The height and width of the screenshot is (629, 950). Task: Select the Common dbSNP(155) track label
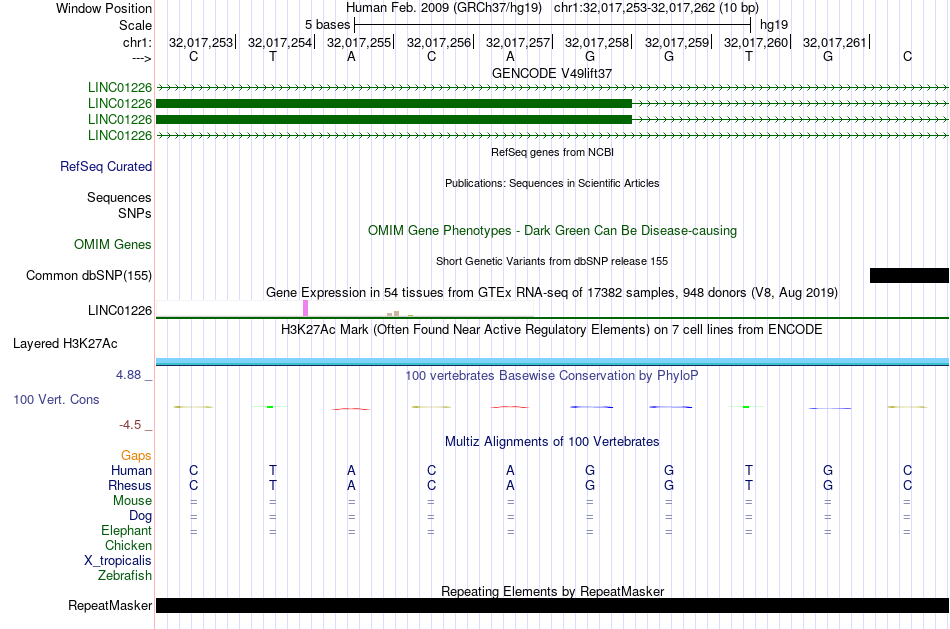89,276
